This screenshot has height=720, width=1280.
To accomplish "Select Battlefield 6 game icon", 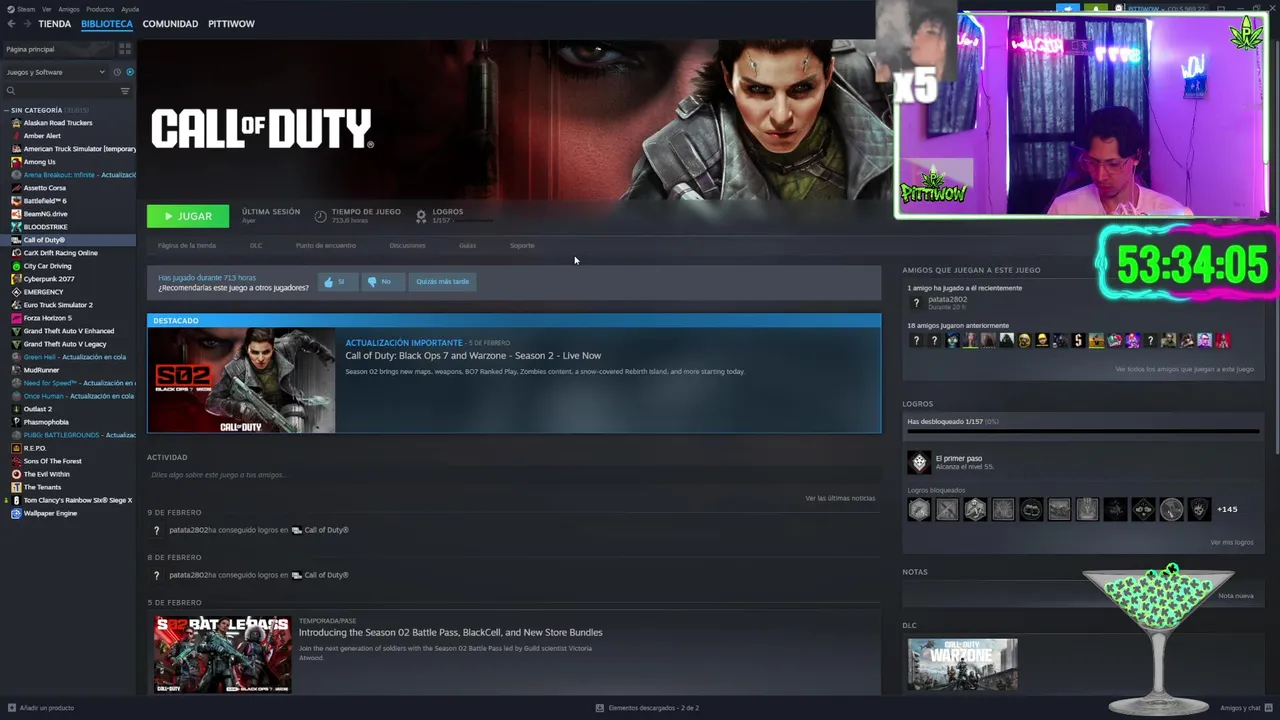I will pos(16,201).
